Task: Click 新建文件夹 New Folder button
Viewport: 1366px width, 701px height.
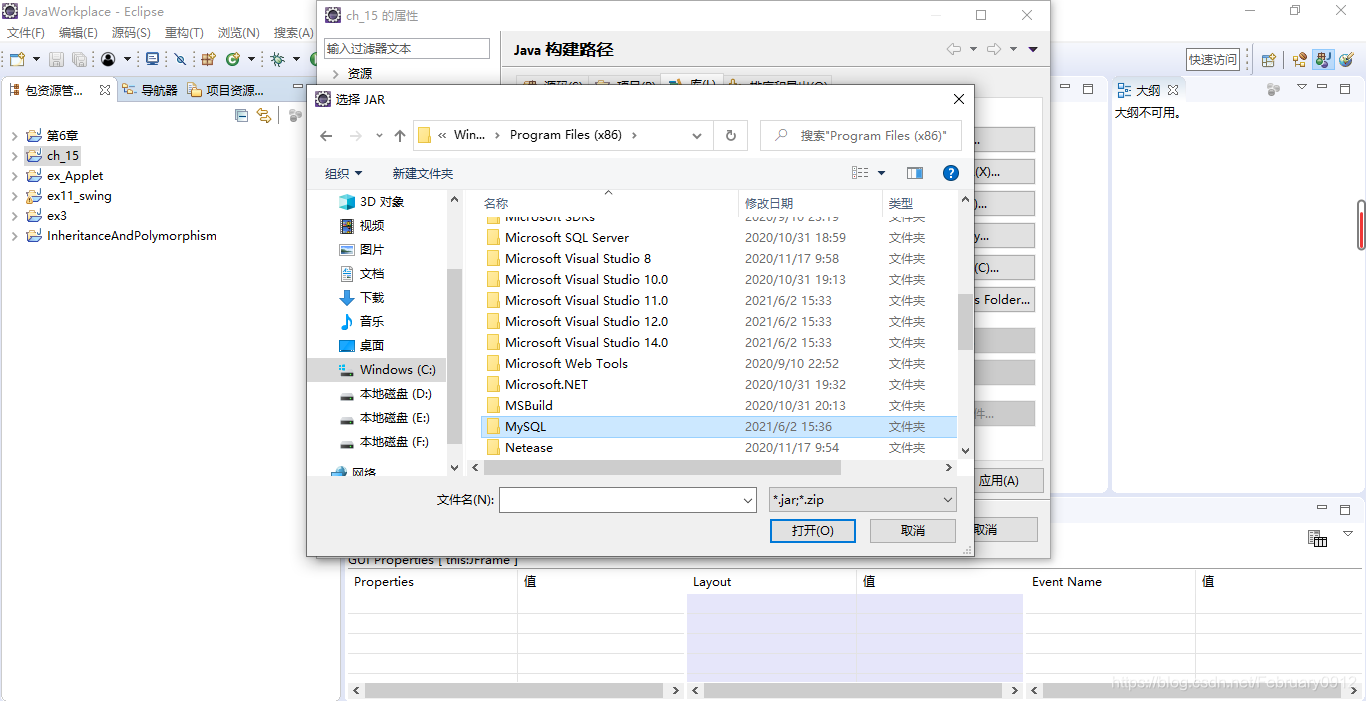Action: (422, 173)
